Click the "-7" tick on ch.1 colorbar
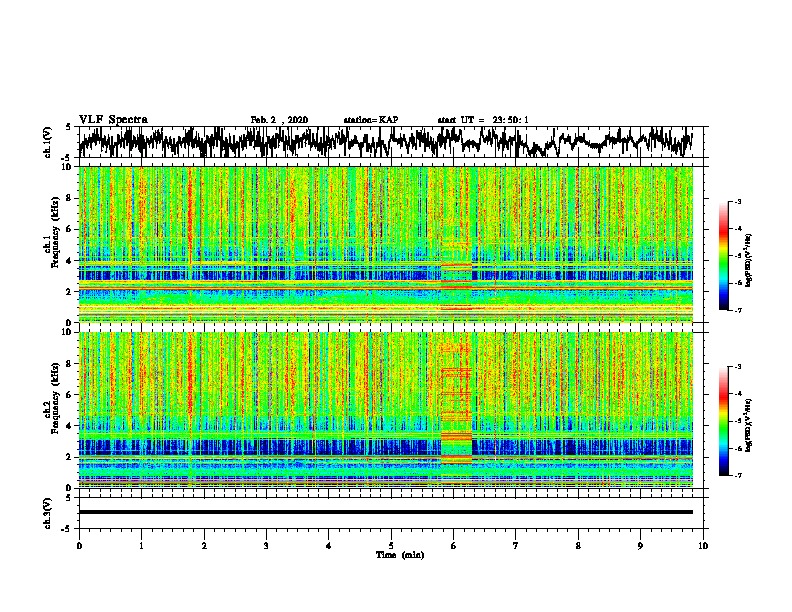792x612 pixels. 737,310
